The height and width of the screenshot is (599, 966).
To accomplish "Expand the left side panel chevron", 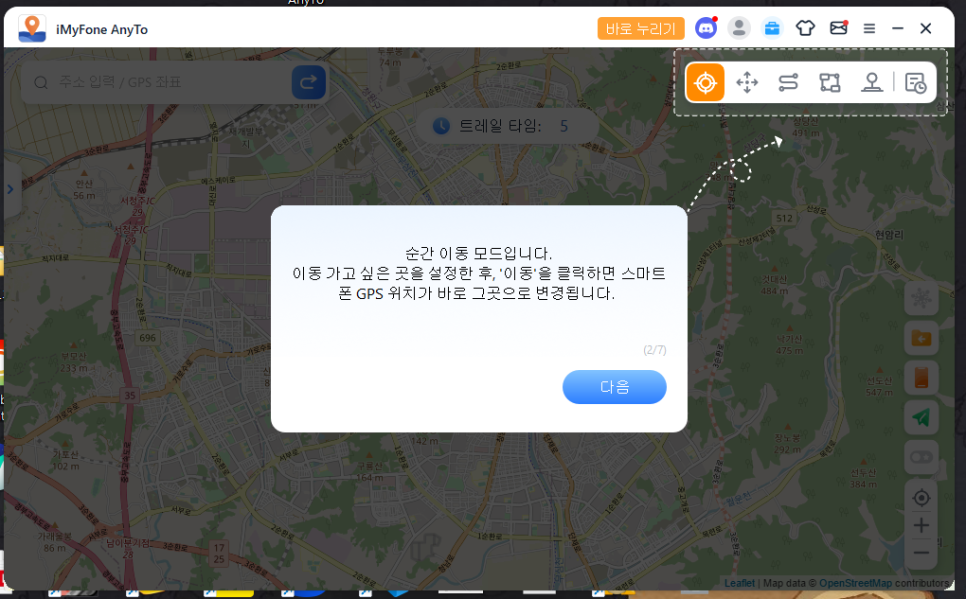I will pos(10,189).
